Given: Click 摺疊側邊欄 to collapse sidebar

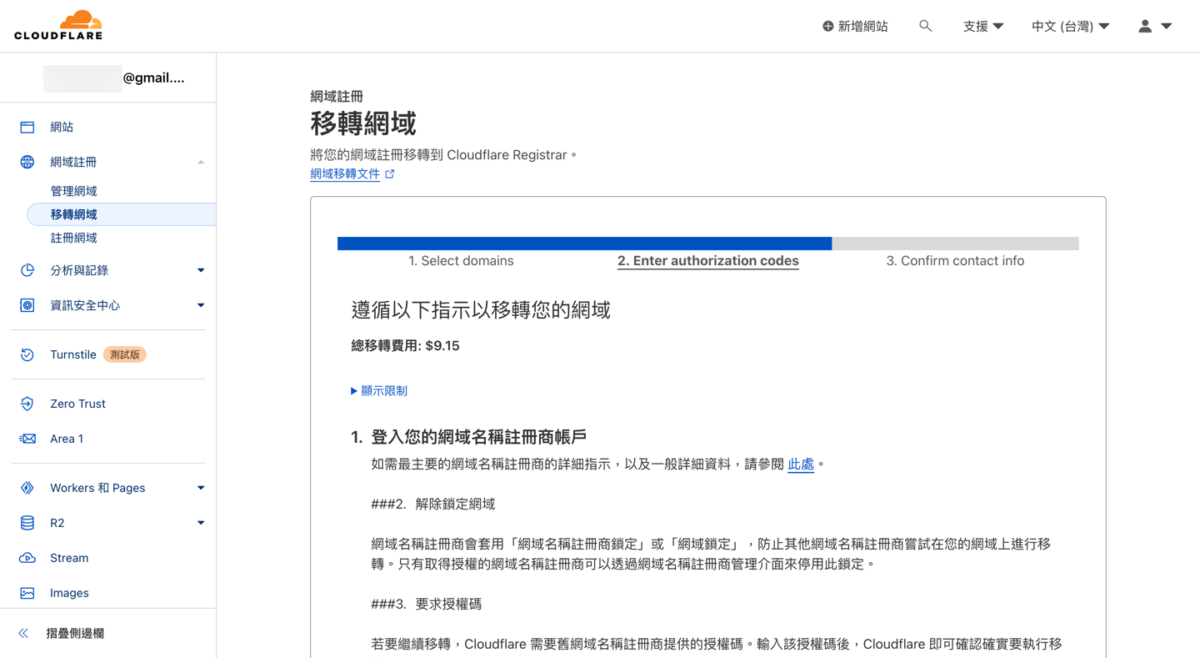Looking at the screenshot, I should [x=75, y=633].
